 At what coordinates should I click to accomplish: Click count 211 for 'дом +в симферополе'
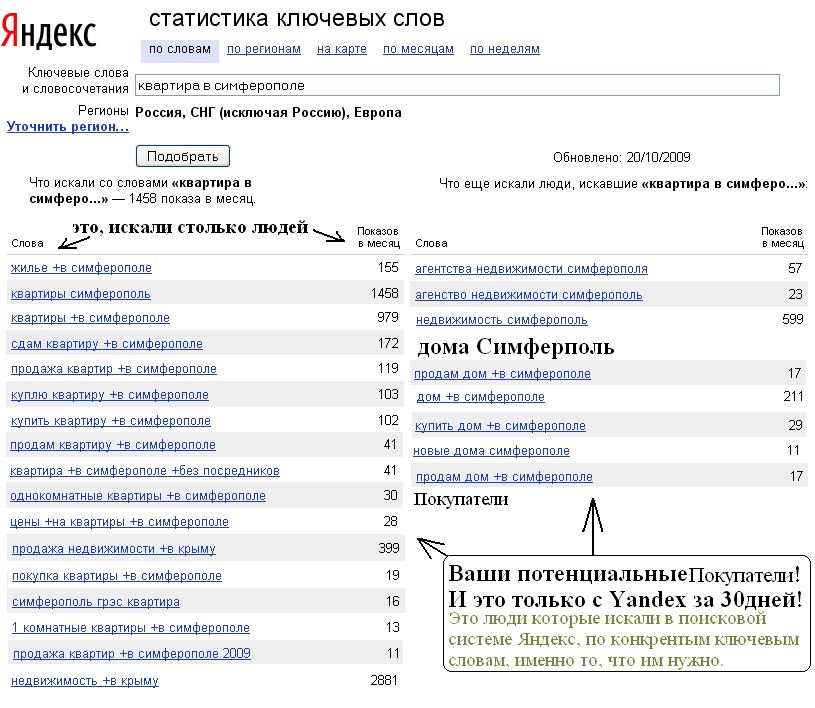tap(793, 397)
